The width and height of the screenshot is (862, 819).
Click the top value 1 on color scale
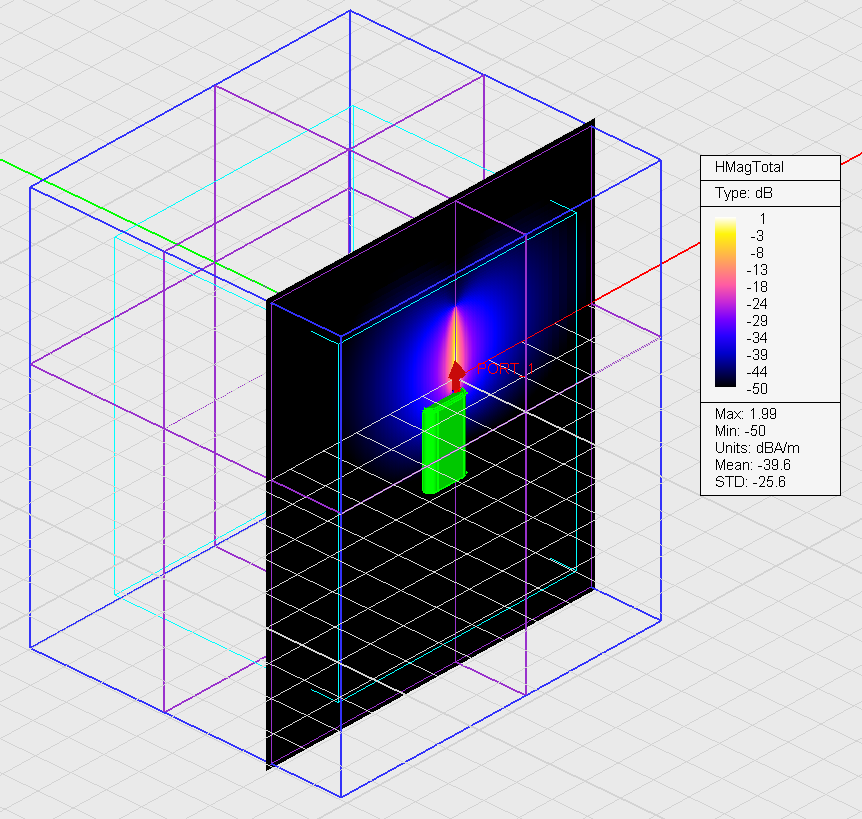[762, 218]
